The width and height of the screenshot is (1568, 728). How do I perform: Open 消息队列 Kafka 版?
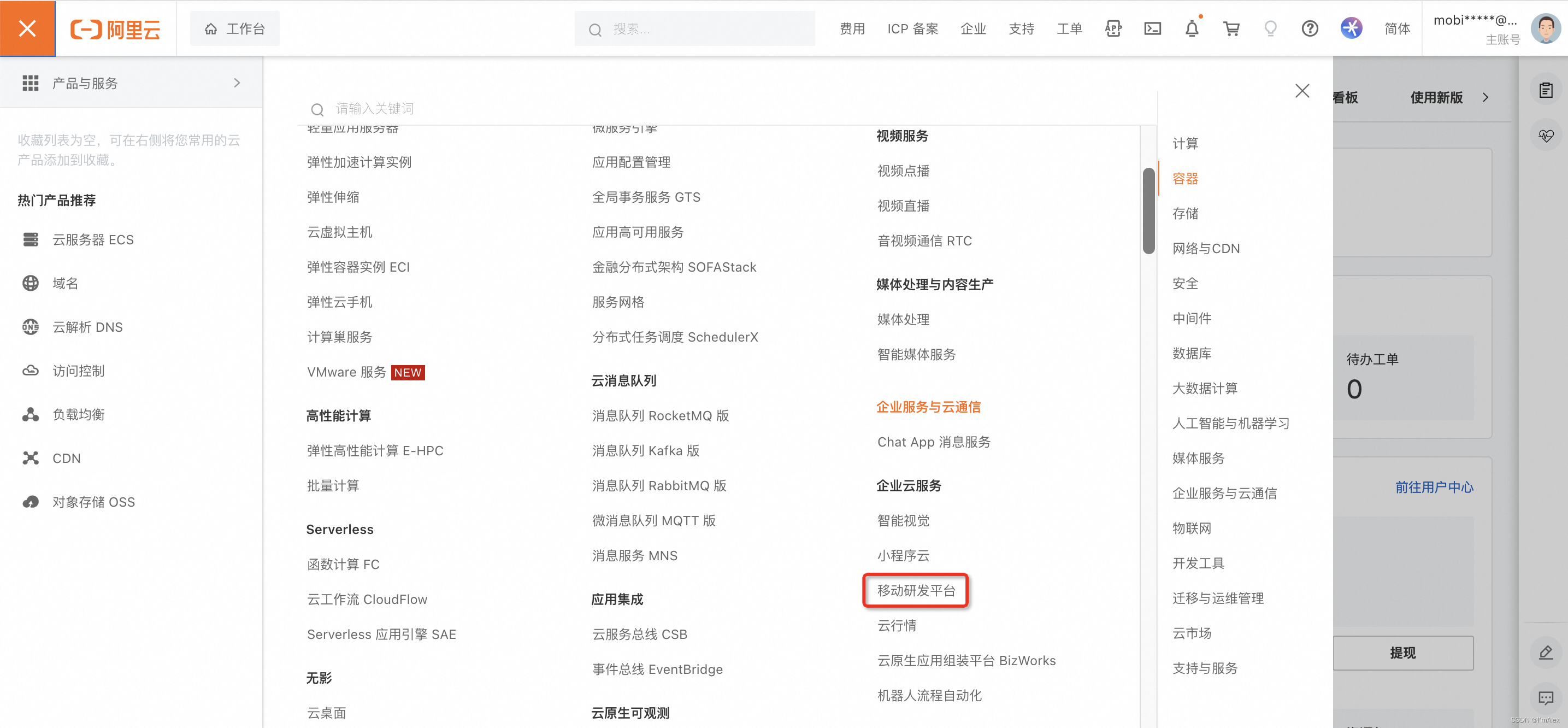click(x=645, y=450)
